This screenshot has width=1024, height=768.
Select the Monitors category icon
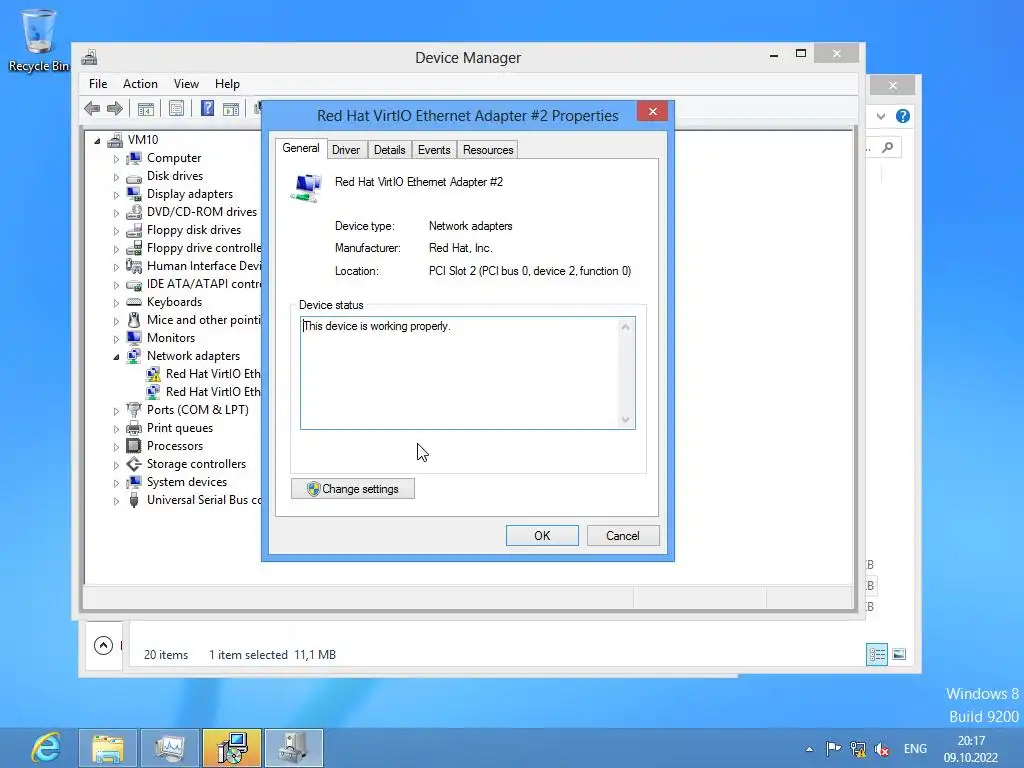click(x=134, y=338)
